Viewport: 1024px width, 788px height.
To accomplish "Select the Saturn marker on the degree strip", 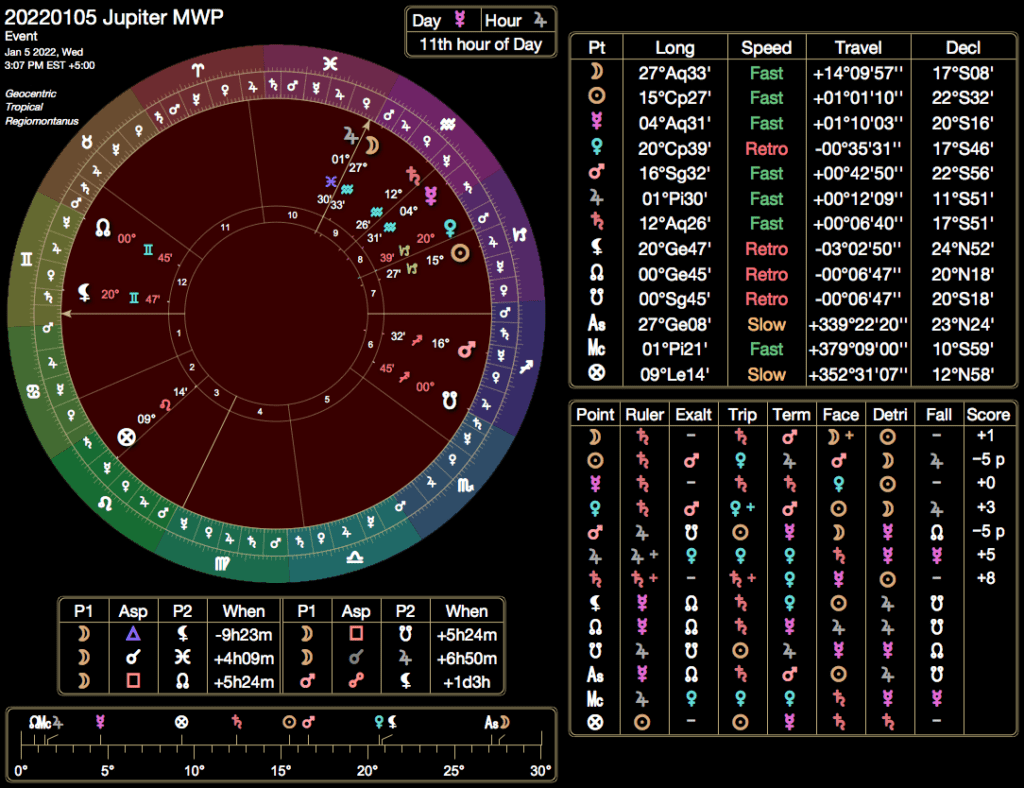I will pyautogui.click(x=237, y=721).
